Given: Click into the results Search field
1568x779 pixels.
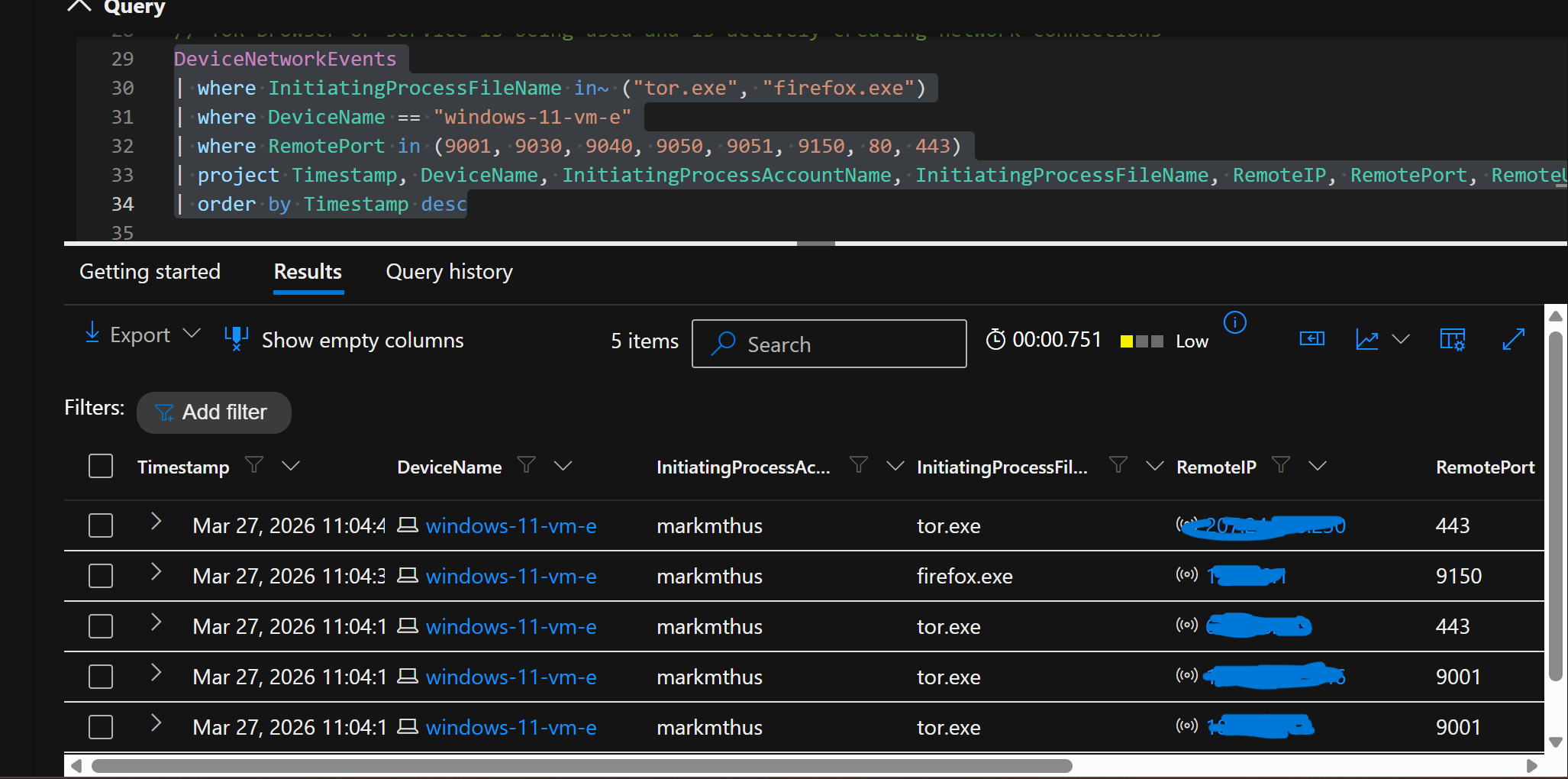Looking at the screenshot, I should click(840, 344).
